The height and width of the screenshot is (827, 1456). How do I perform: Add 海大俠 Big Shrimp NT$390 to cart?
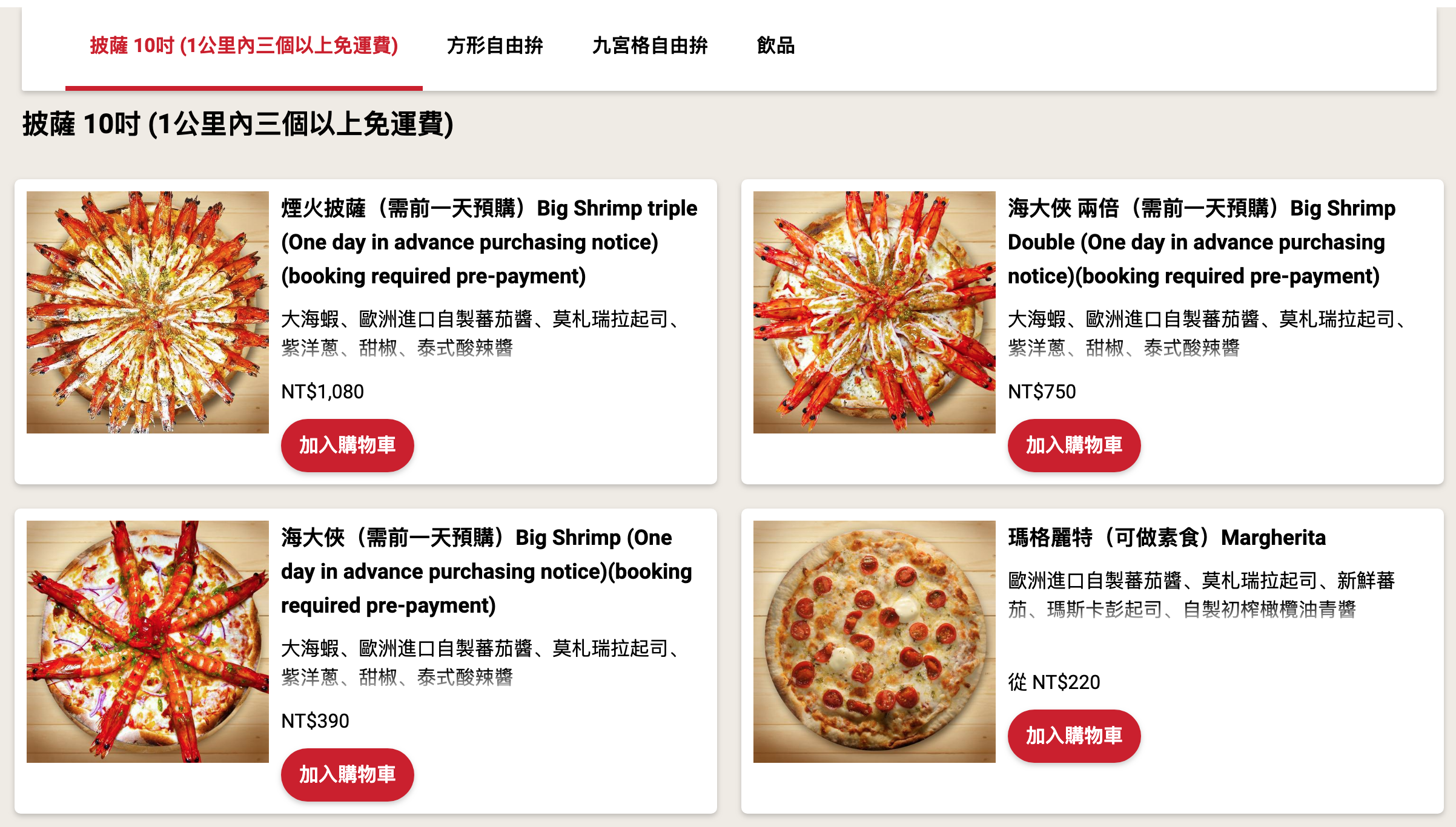(348, 774)
